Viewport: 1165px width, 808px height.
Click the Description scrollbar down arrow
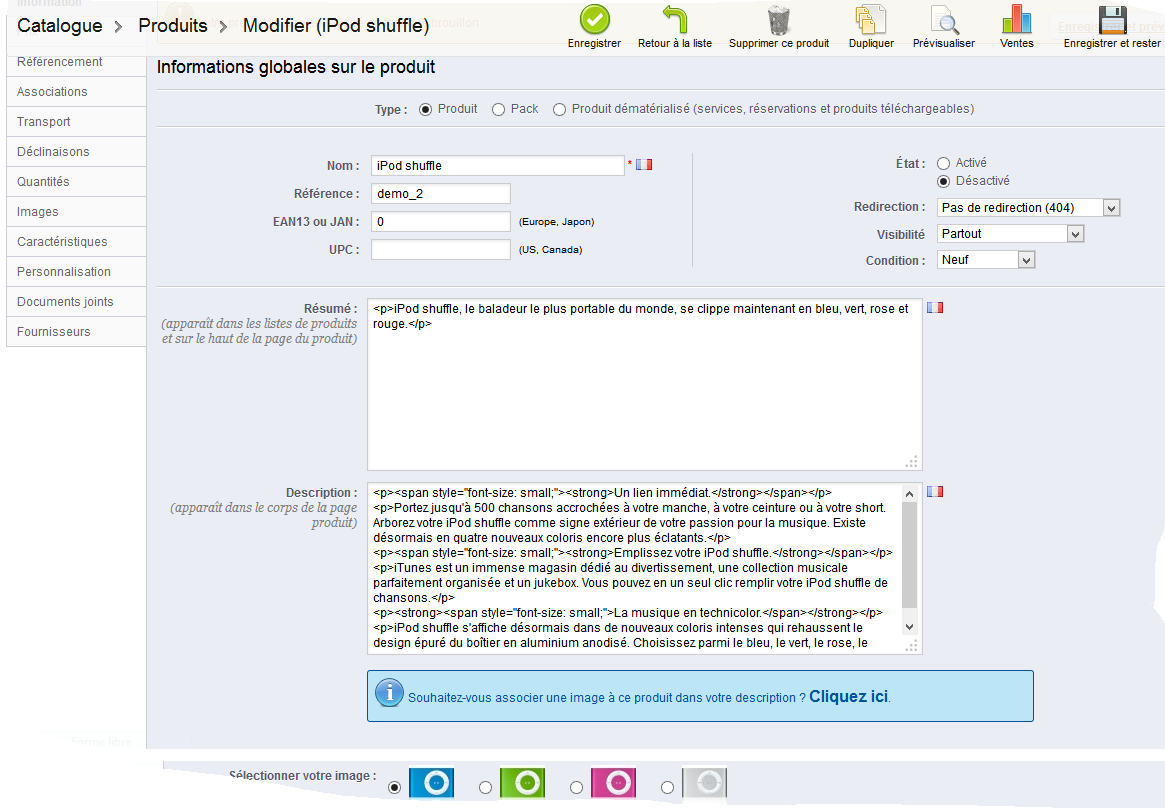[x=909, y=628]
